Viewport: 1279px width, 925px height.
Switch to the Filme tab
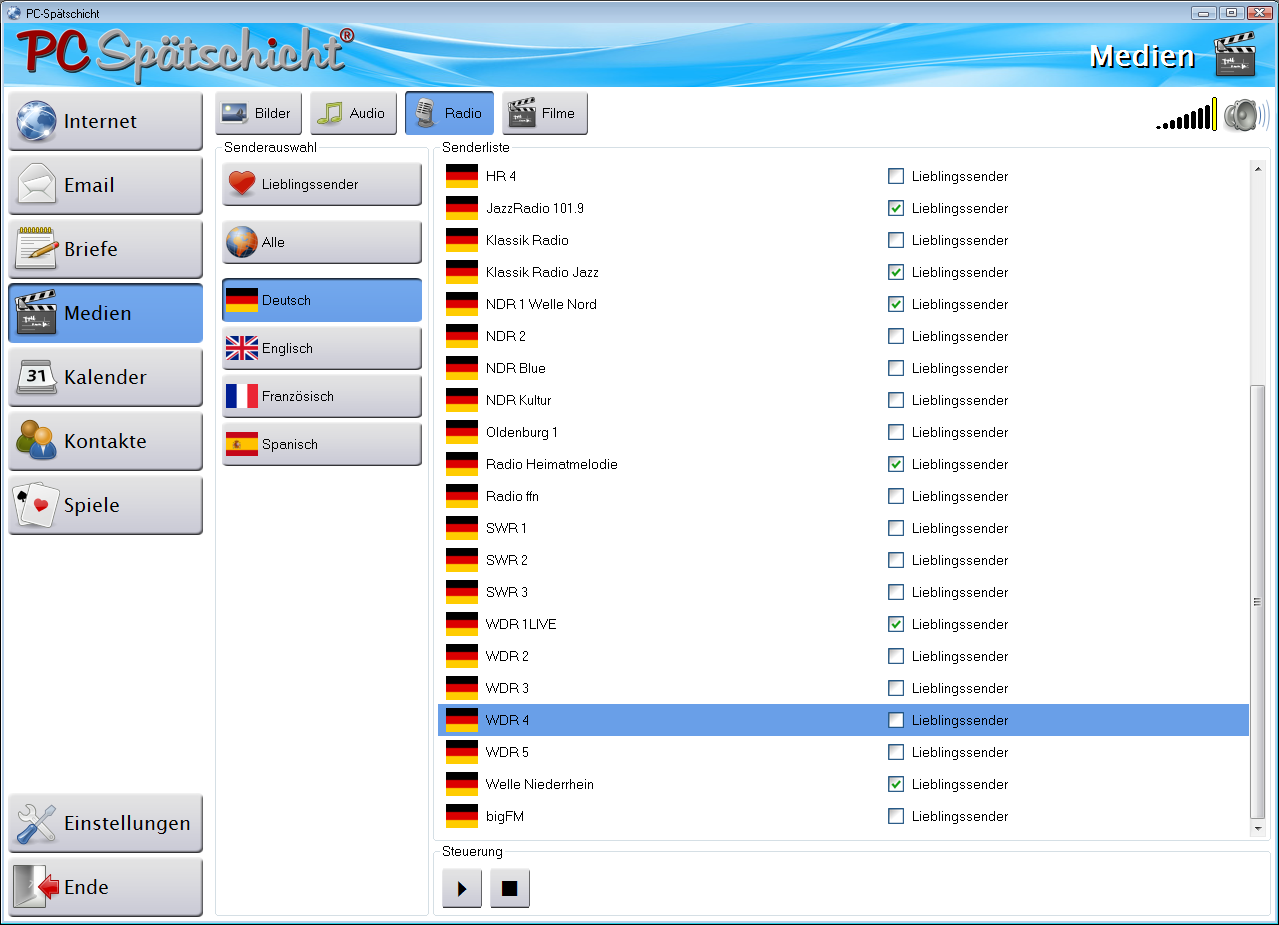click(x=545, y=113)
